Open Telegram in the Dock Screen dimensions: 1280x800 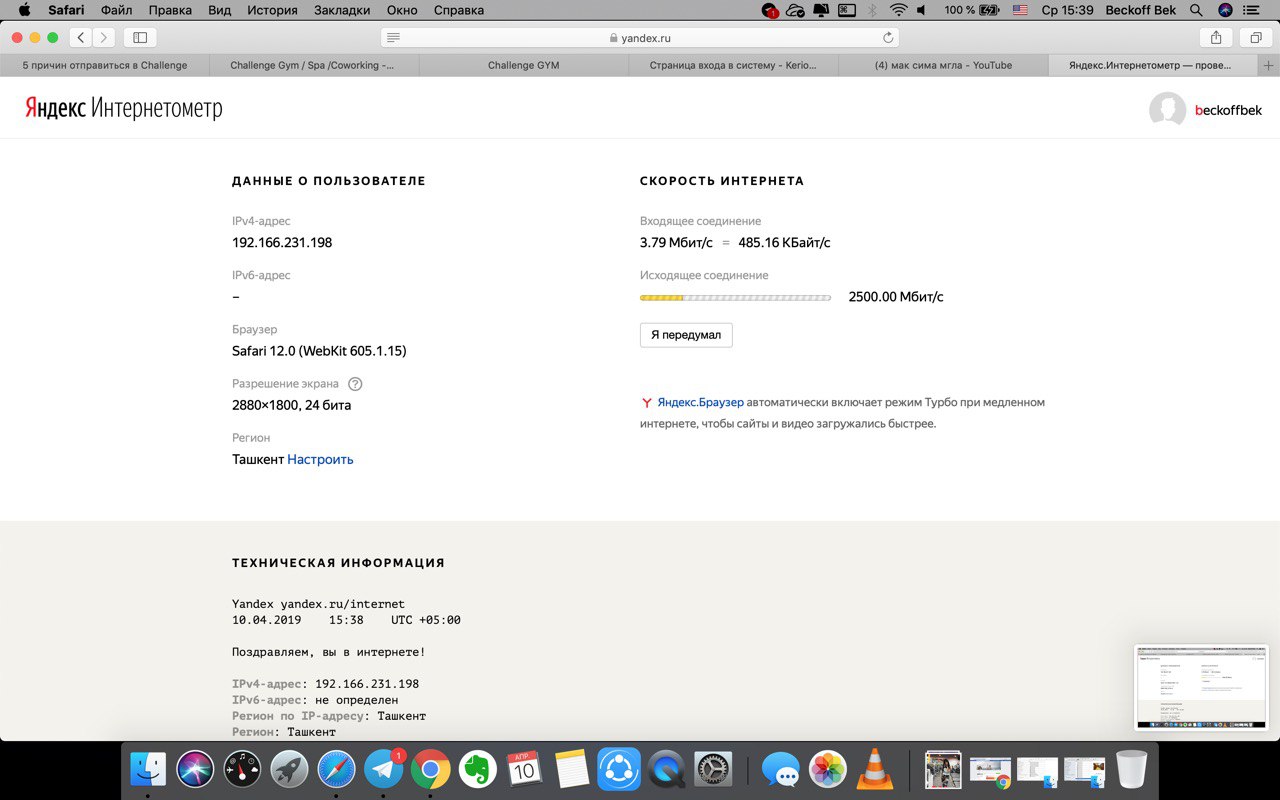[383, 770]
